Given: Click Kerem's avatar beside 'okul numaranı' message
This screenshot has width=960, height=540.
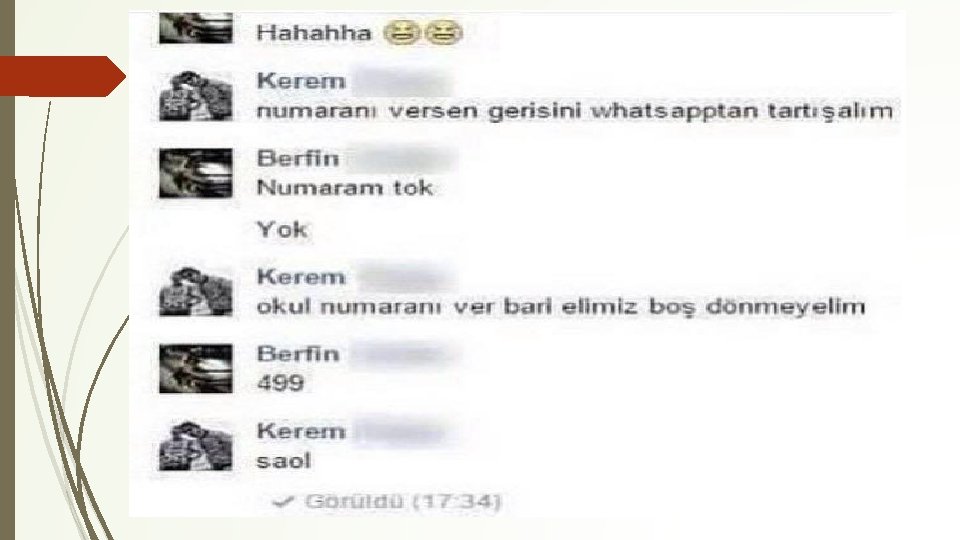Looking at the screenshot, I should coord(196,291).
